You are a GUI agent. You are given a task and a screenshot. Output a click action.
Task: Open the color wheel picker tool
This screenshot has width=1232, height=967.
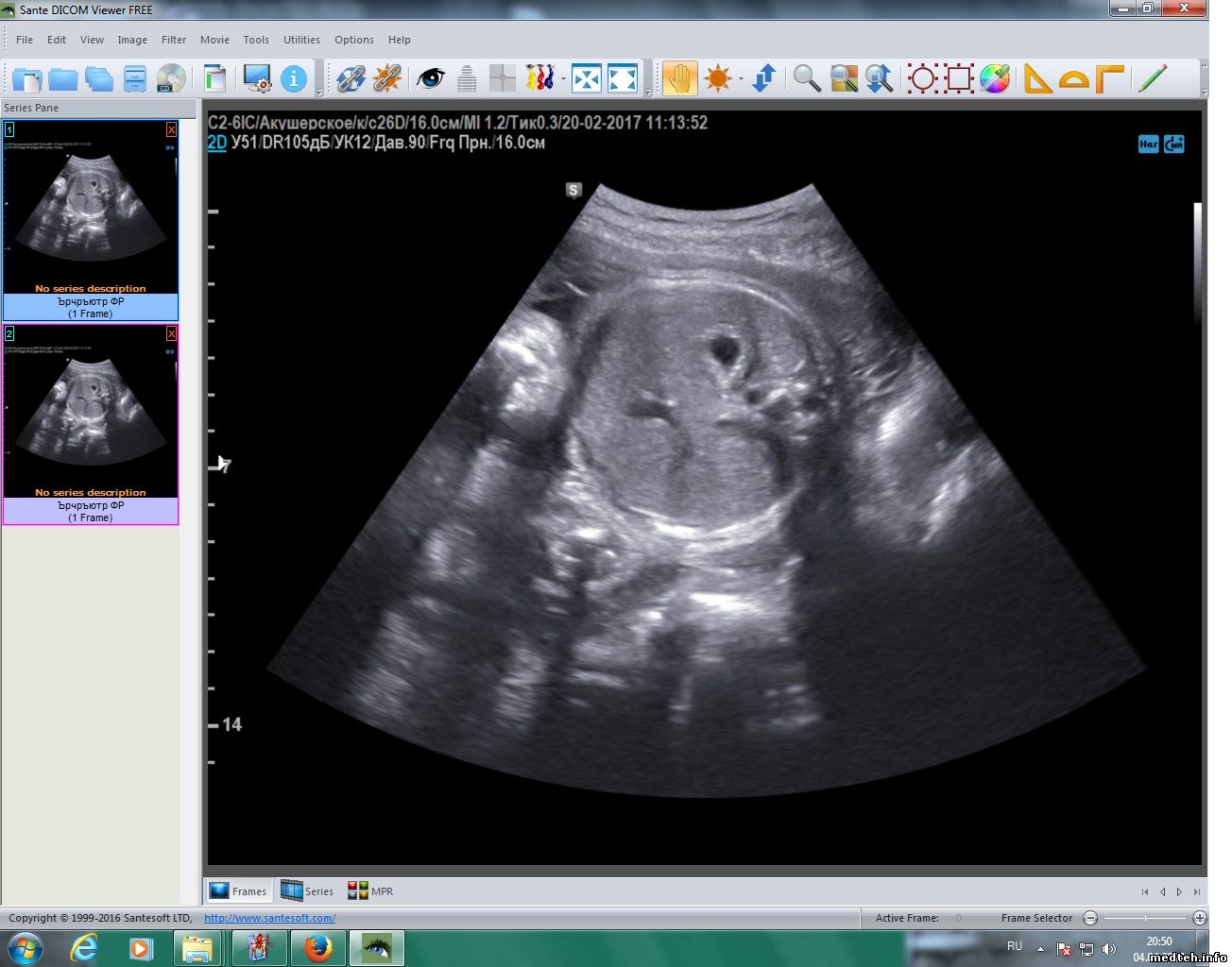[x=995, y=78]
